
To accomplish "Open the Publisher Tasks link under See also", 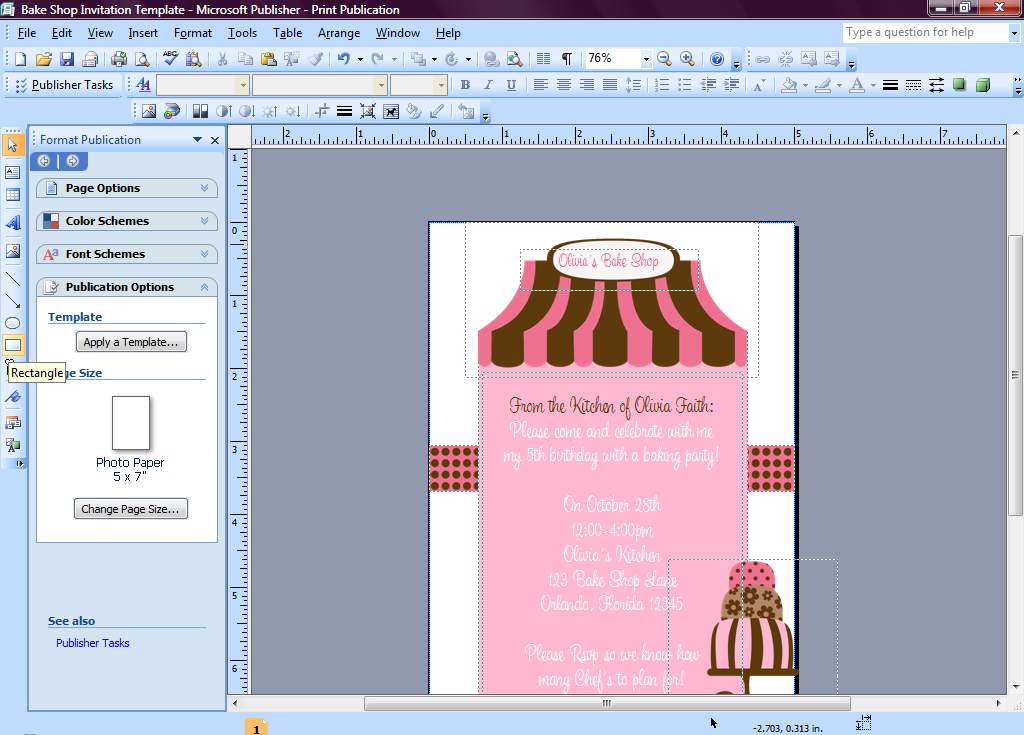I will tap(93, 643).
